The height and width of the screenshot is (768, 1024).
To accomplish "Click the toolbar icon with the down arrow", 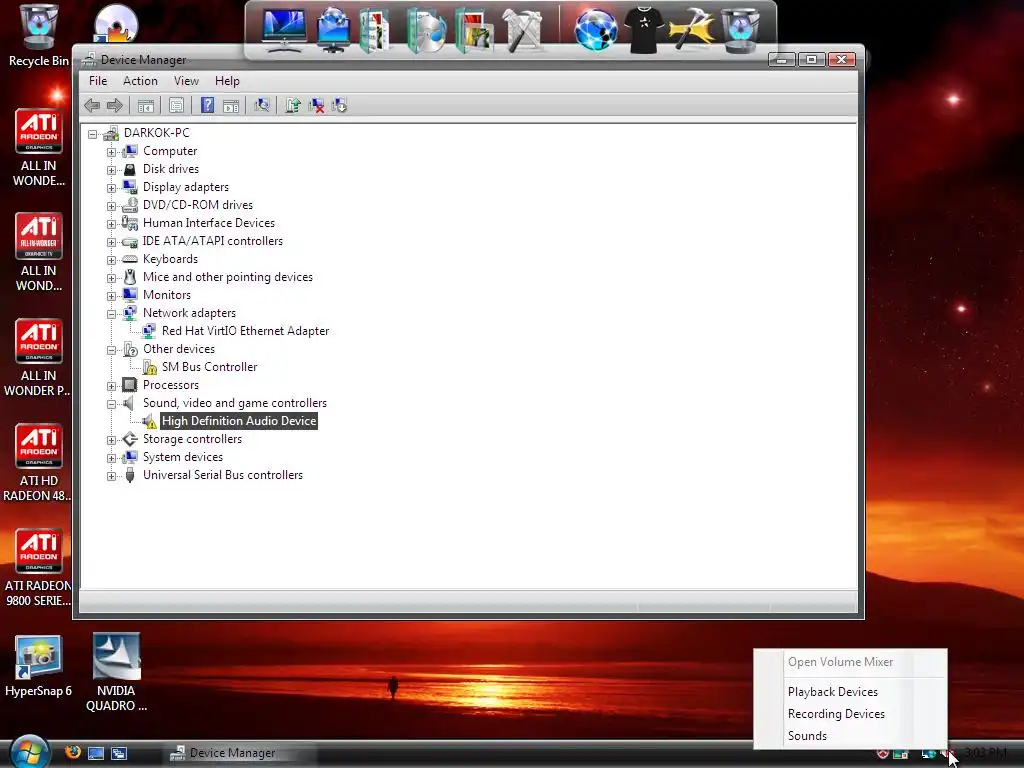I will pos(340,105).
